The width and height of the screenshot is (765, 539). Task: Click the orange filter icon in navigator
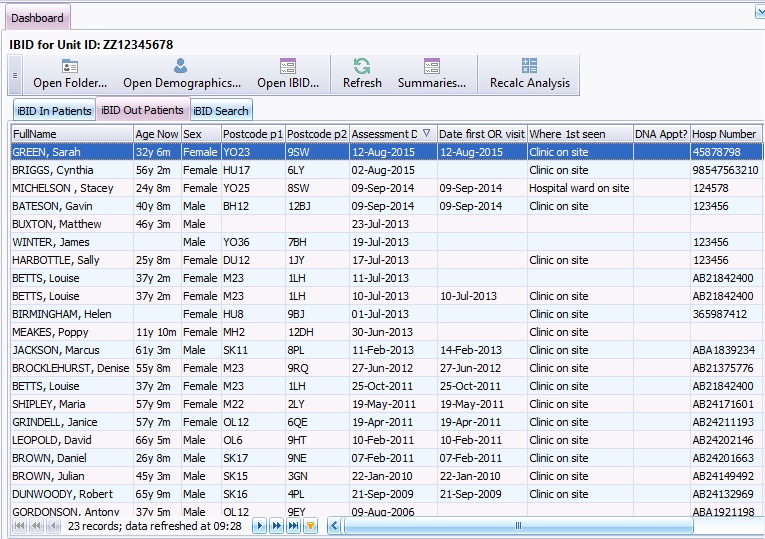tap(310, 525)
